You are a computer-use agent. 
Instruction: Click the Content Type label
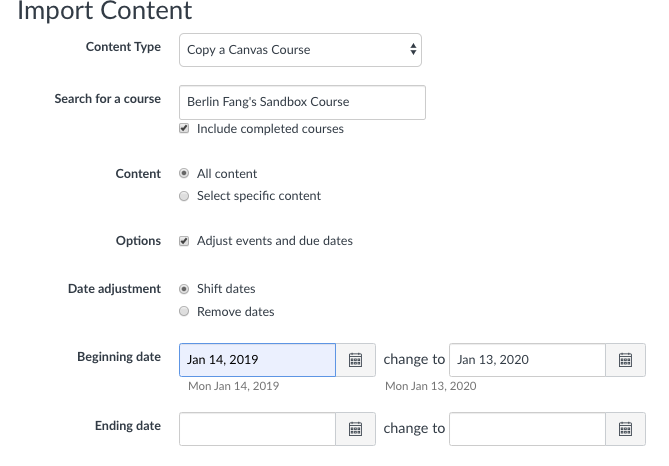[123, 47]
